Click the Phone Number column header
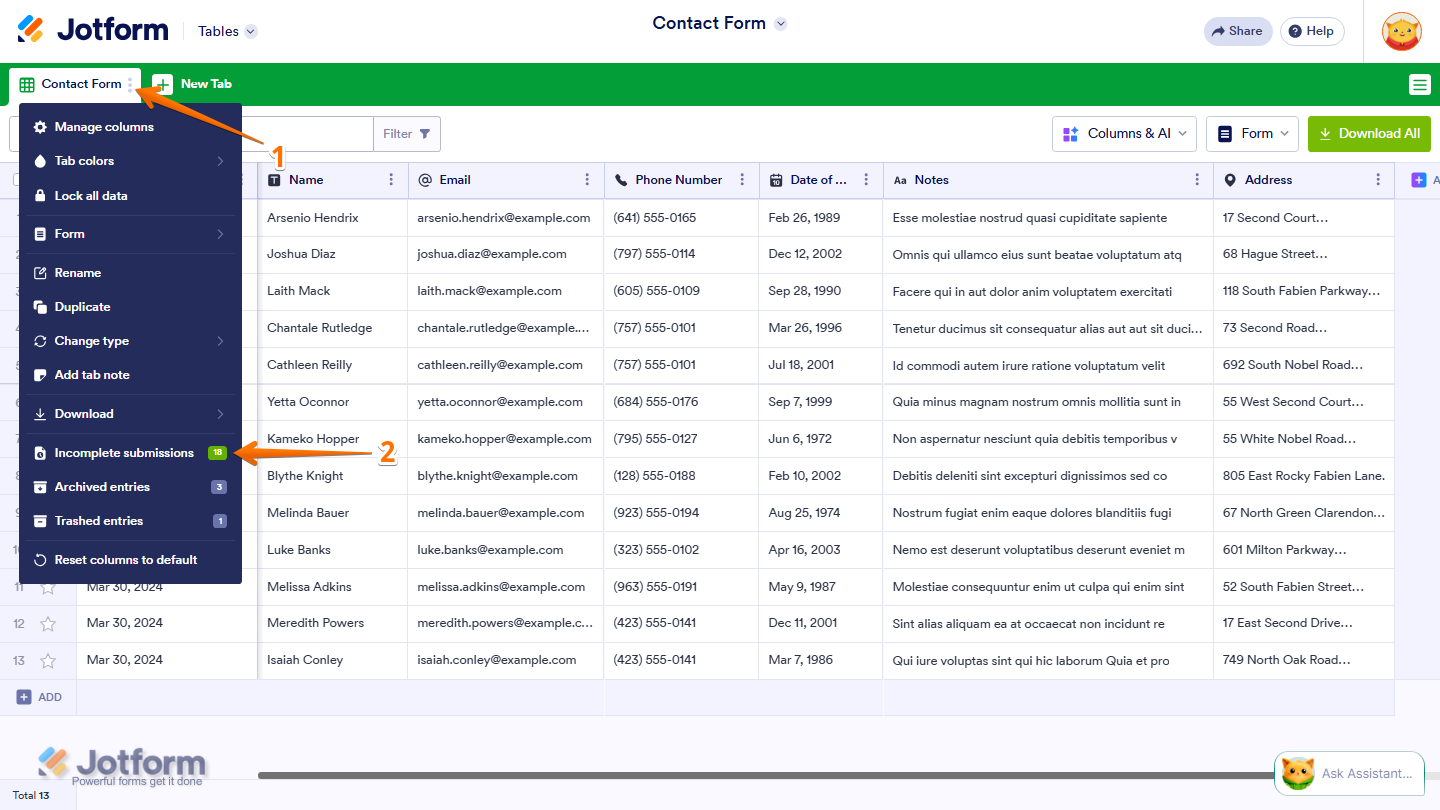 [x=682, y=180]
